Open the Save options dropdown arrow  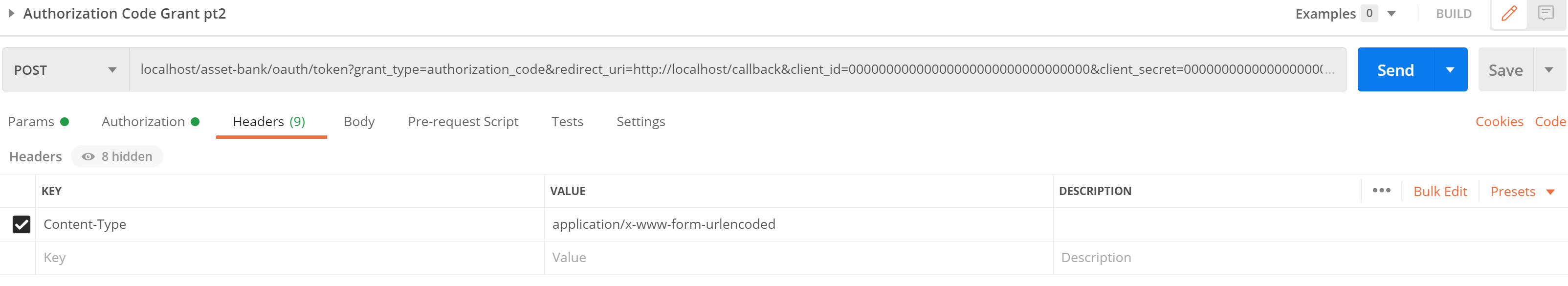1549,70
